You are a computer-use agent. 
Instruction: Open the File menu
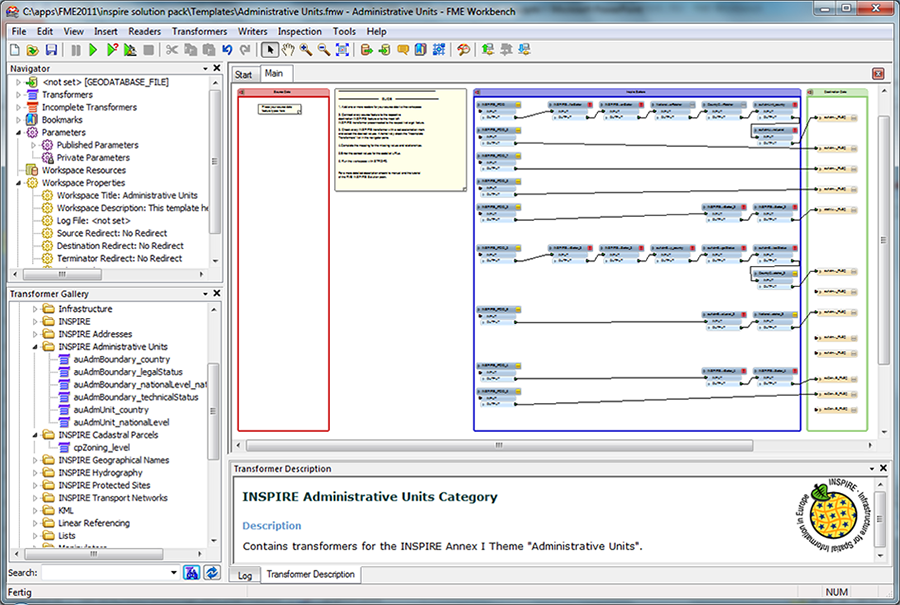pos(19,32)
